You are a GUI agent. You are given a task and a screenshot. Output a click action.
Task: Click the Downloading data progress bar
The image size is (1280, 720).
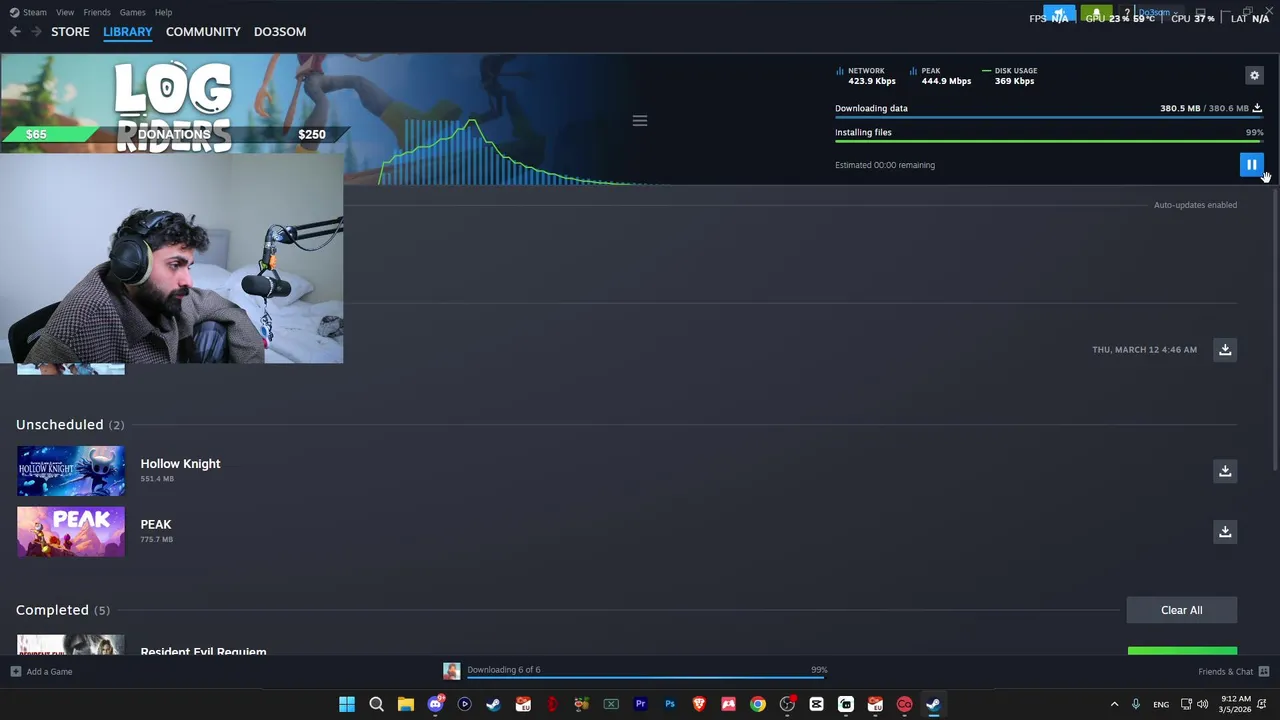(x=1049, y=117)
